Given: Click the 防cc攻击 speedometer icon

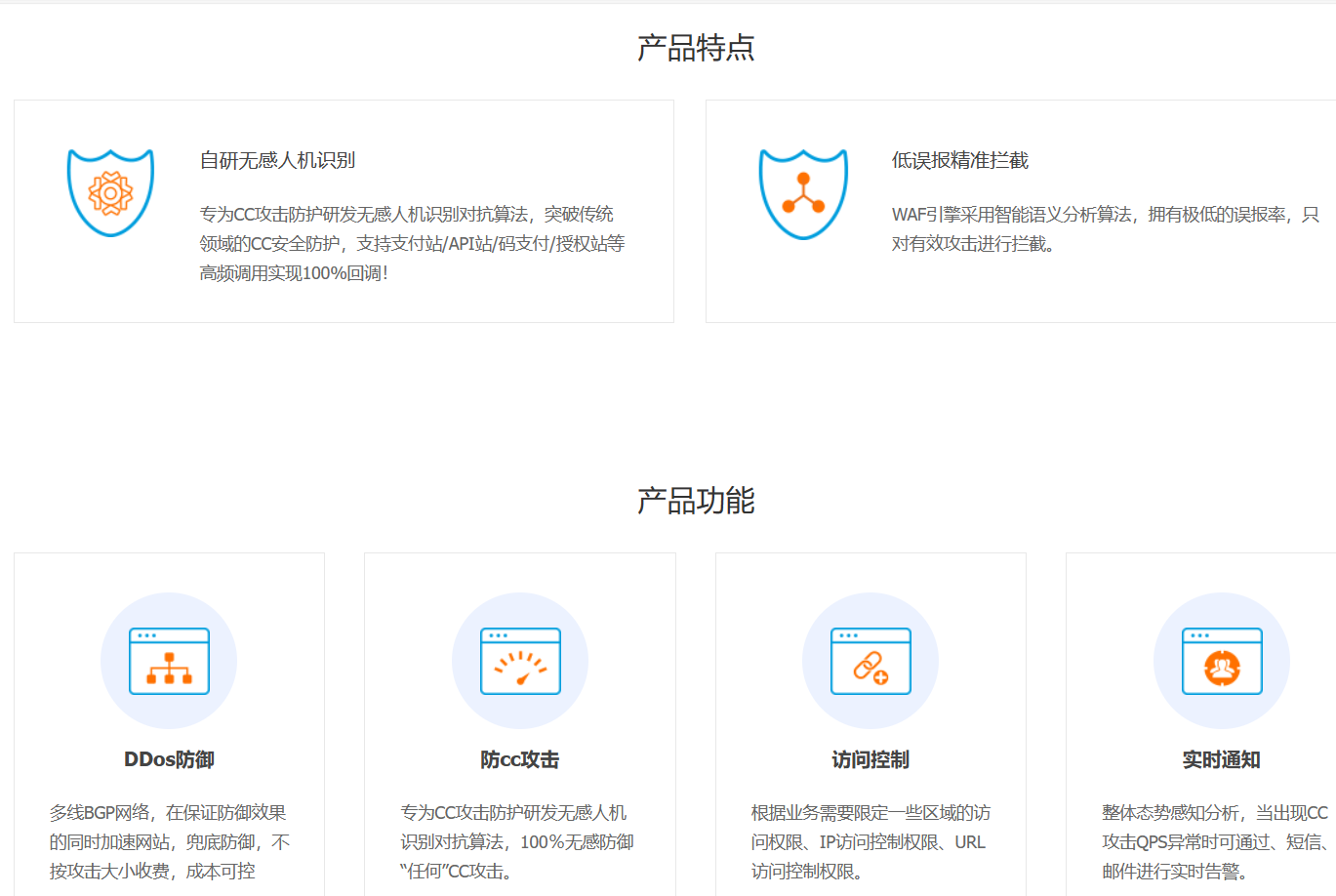Looking at the screenshot, I should [x=520, y=661].
